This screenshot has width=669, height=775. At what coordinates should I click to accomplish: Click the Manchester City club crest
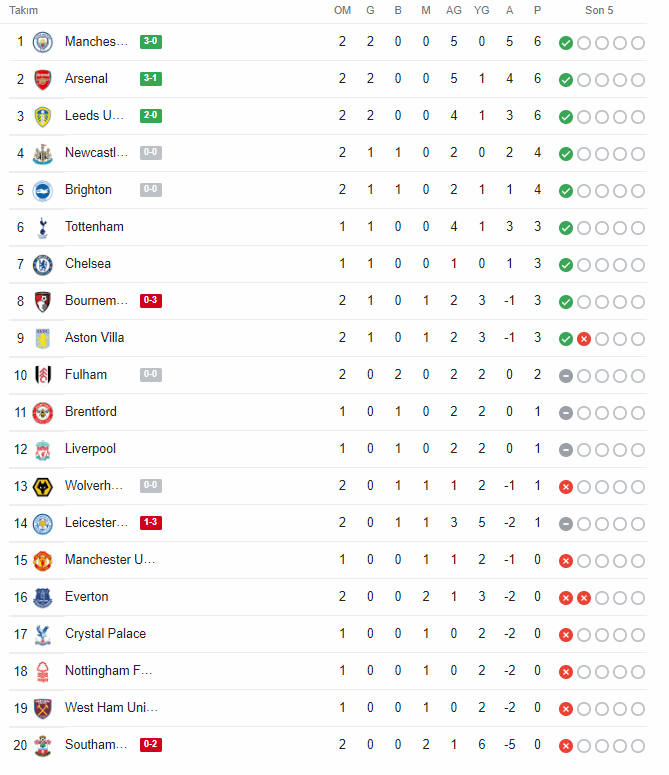pos(42,42)
